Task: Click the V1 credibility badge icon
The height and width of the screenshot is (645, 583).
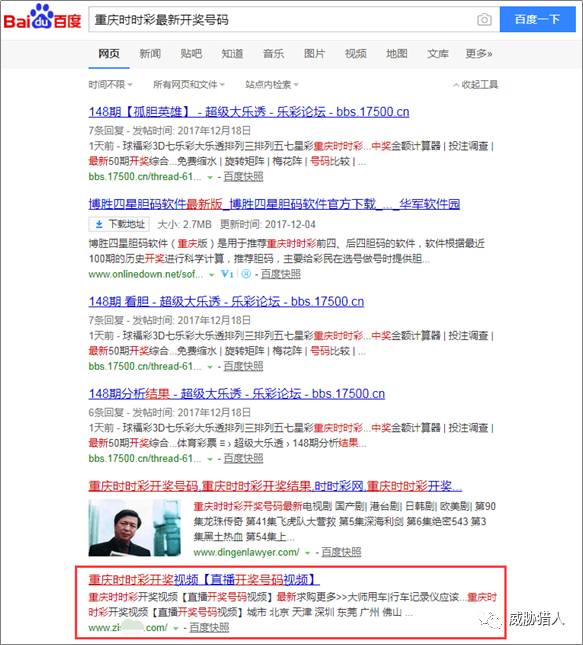Action: [x=227, y=274]
